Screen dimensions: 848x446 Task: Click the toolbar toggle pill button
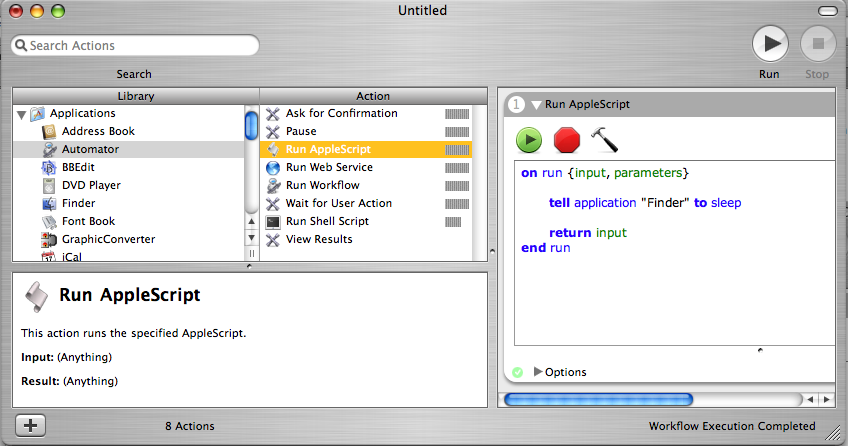click(x=827, y=11)
